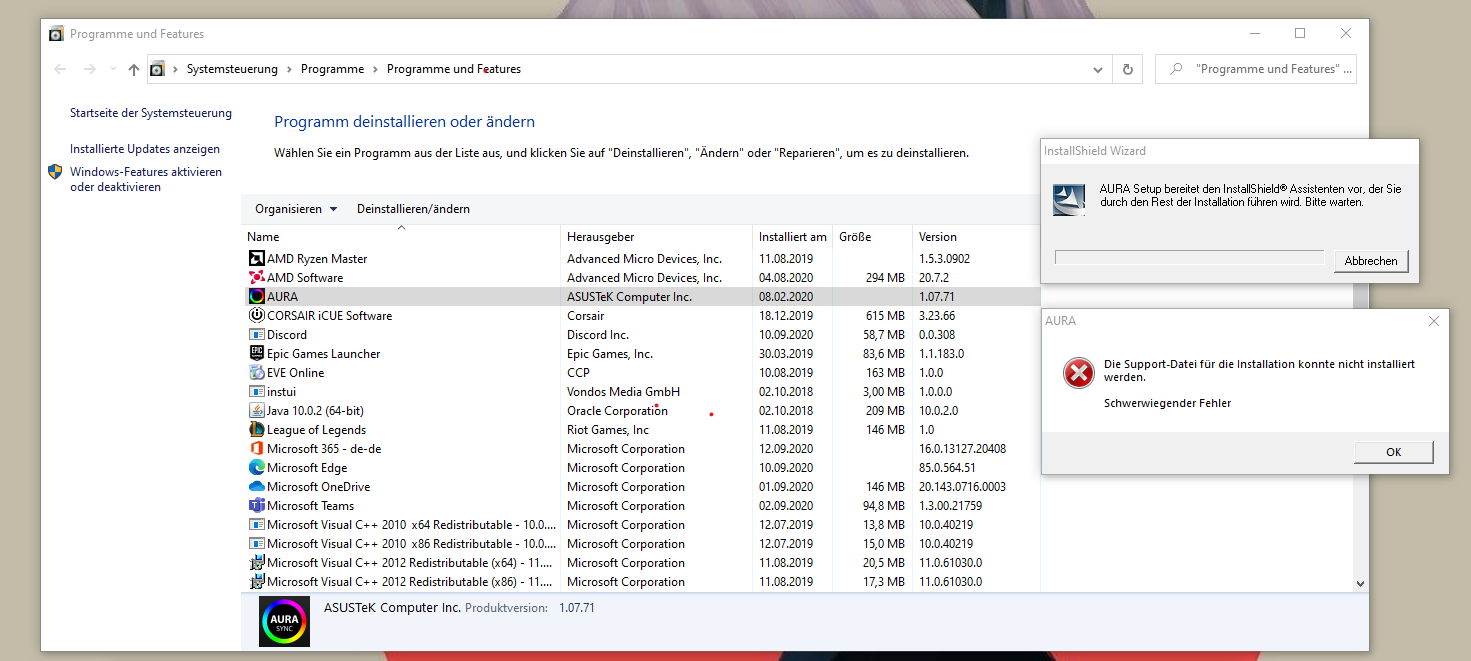Expand the address bar history dropdown
1471x661 pixels.
pyautogui.click(x=1098, y=69)
